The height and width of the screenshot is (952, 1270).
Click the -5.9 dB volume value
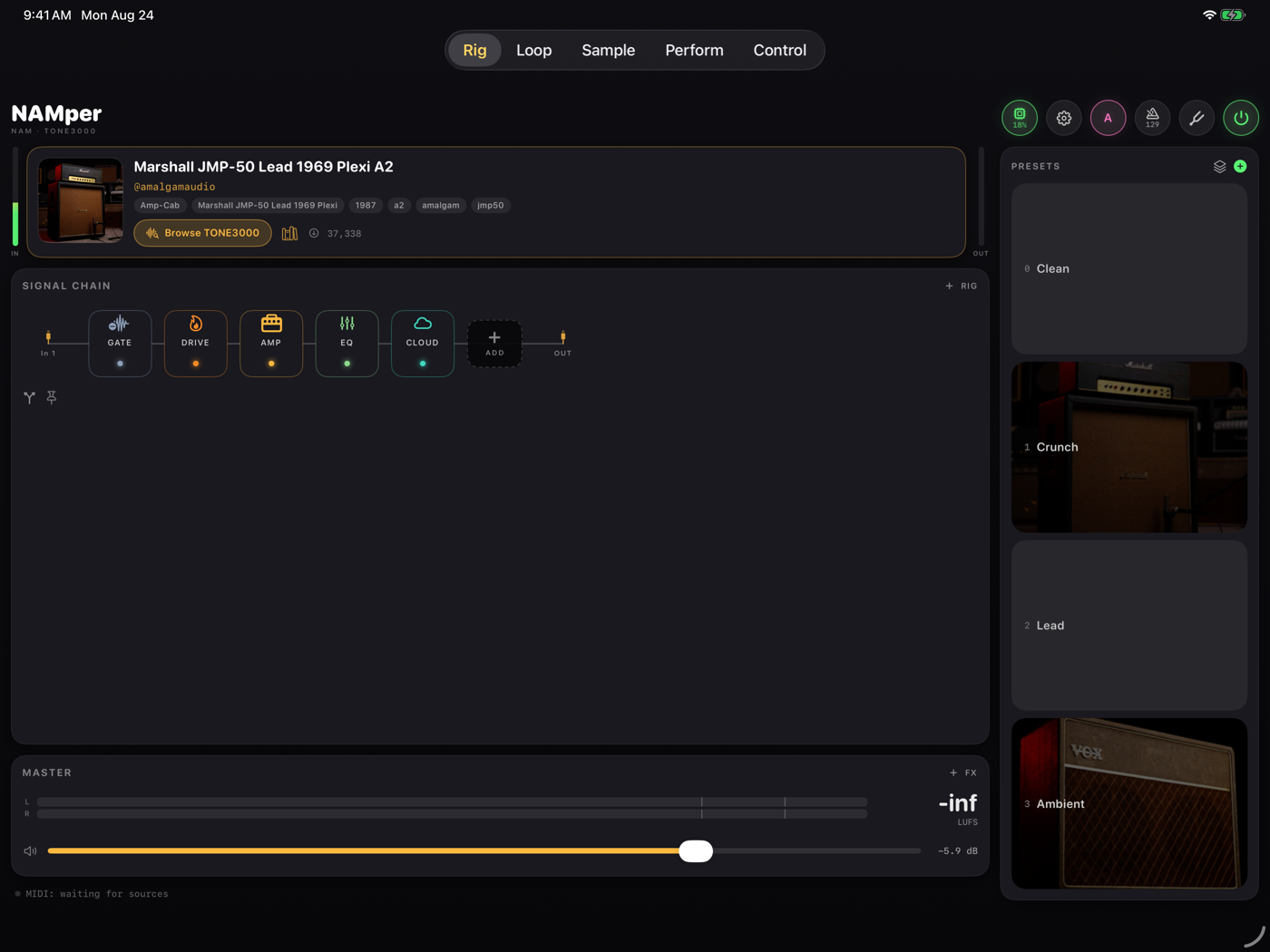958,851
